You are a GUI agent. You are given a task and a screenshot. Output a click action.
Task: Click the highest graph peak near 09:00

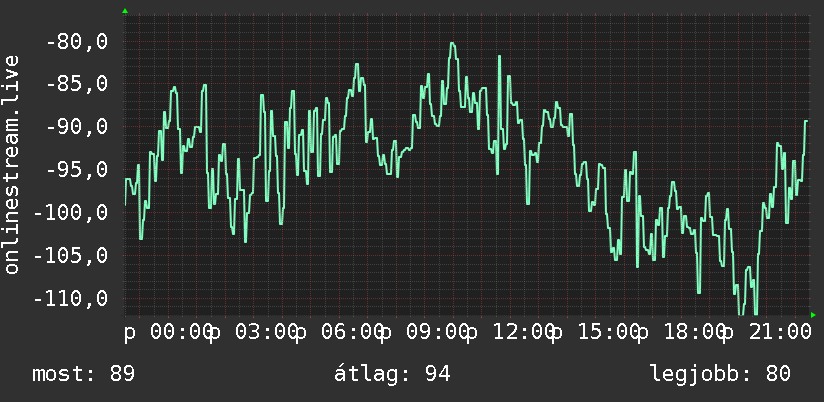[x=452, y=43]
